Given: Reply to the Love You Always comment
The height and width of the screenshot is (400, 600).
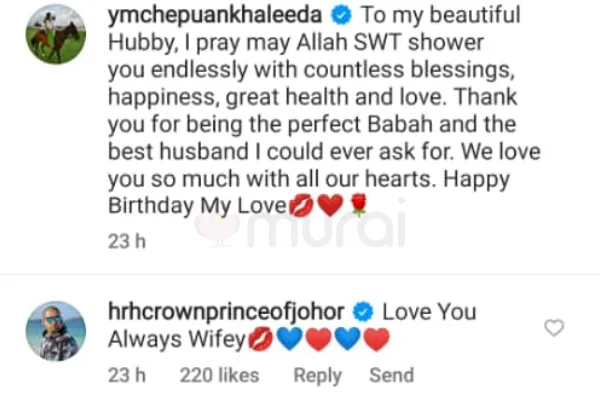Looking at the screenshot, I should [318, 376].
